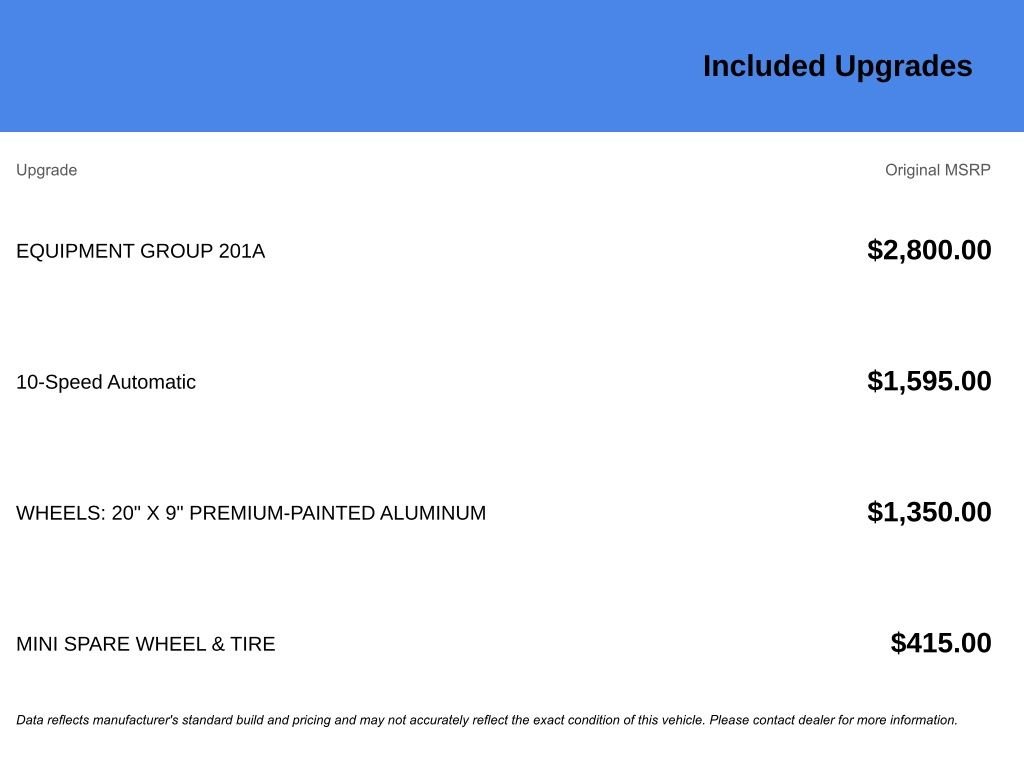The height and width of the screenshot is (768, 1024).
Task: Click the $1,350.00 price
Action: coord(929,512)
